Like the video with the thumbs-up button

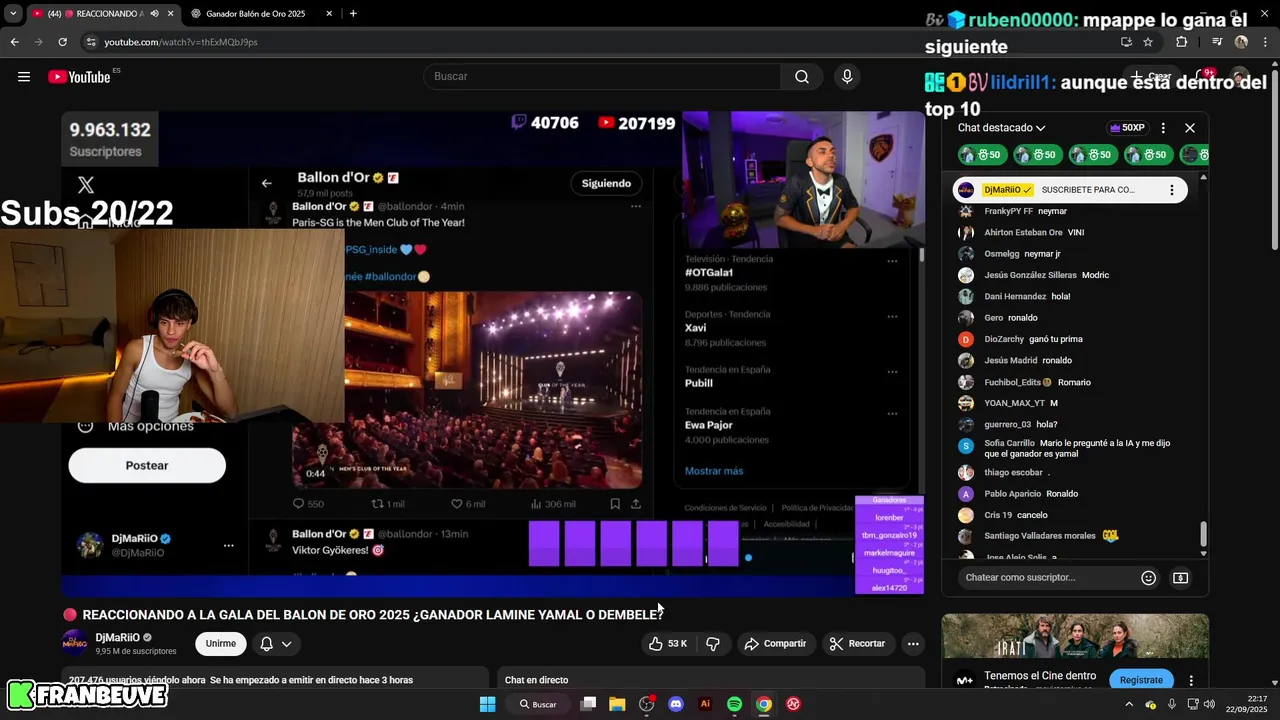tap(668, 644)
